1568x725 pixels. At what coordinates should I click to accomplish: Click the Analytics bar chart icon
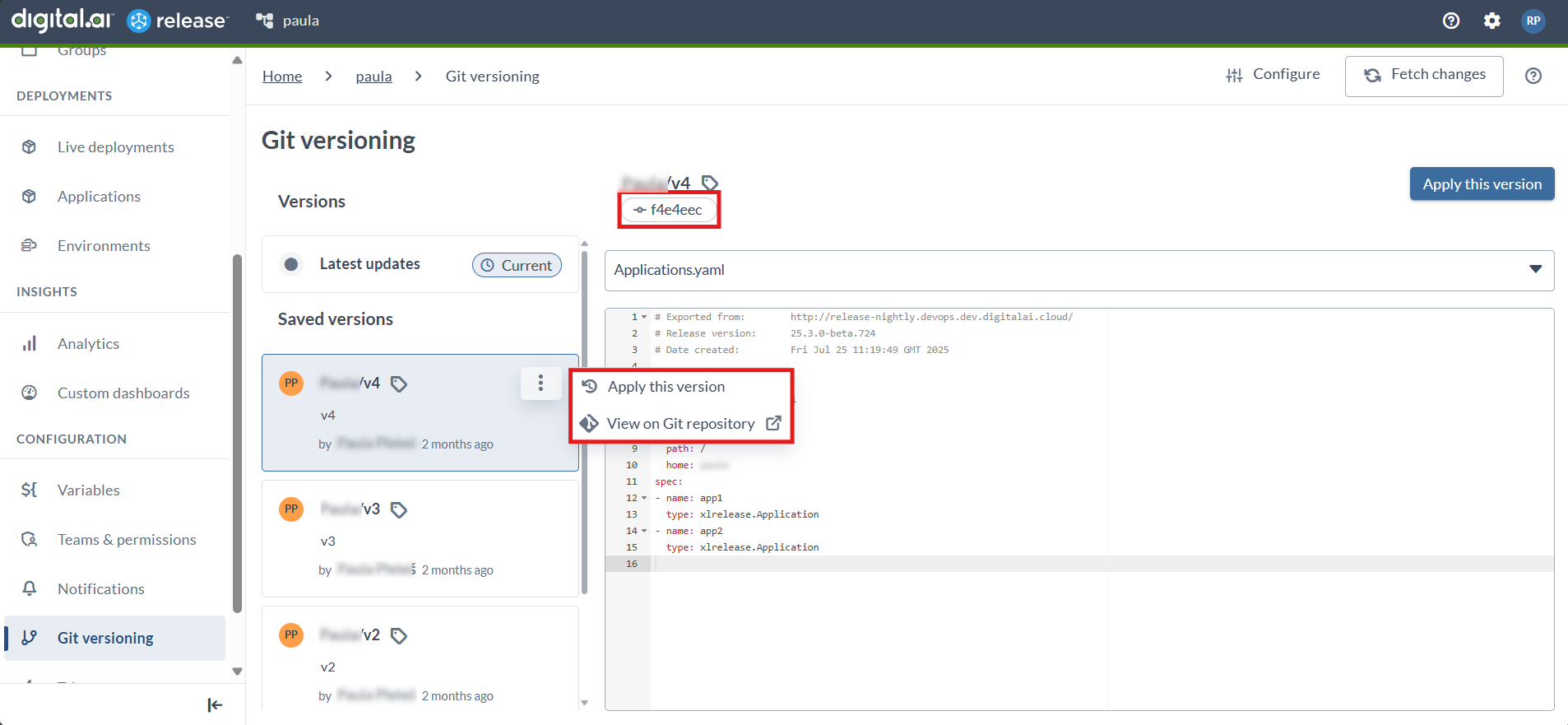(x=30, y=343)
